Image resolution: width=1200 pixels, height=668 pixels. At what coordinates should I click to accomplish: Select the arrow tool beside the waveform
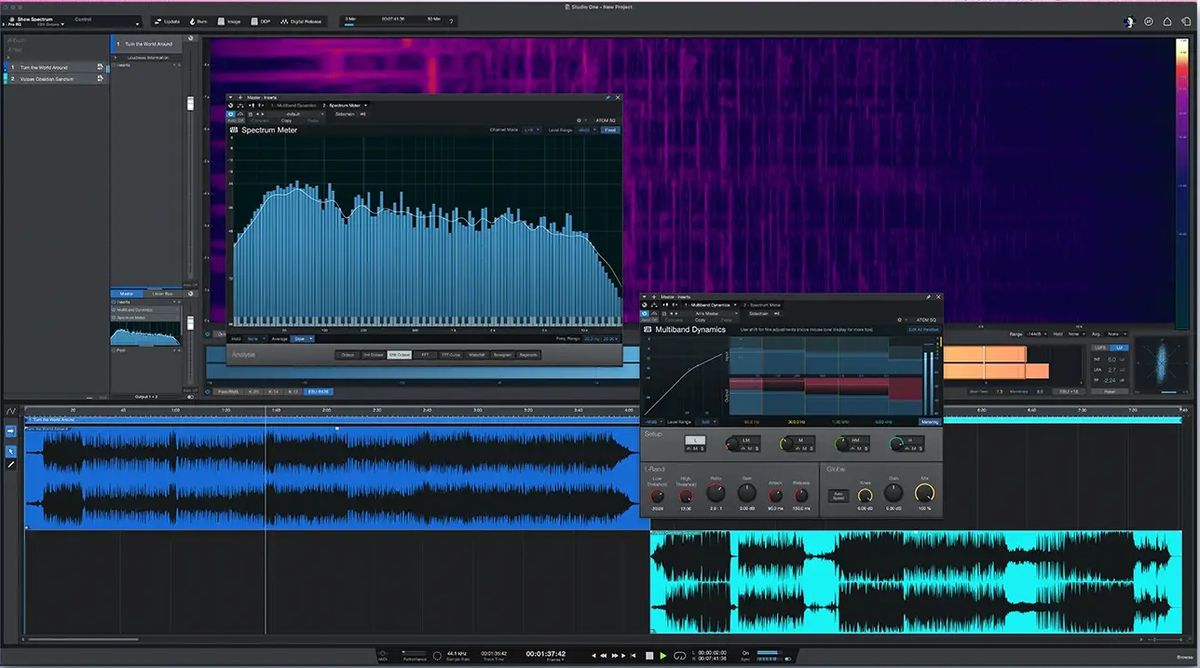tap(11, 452)
